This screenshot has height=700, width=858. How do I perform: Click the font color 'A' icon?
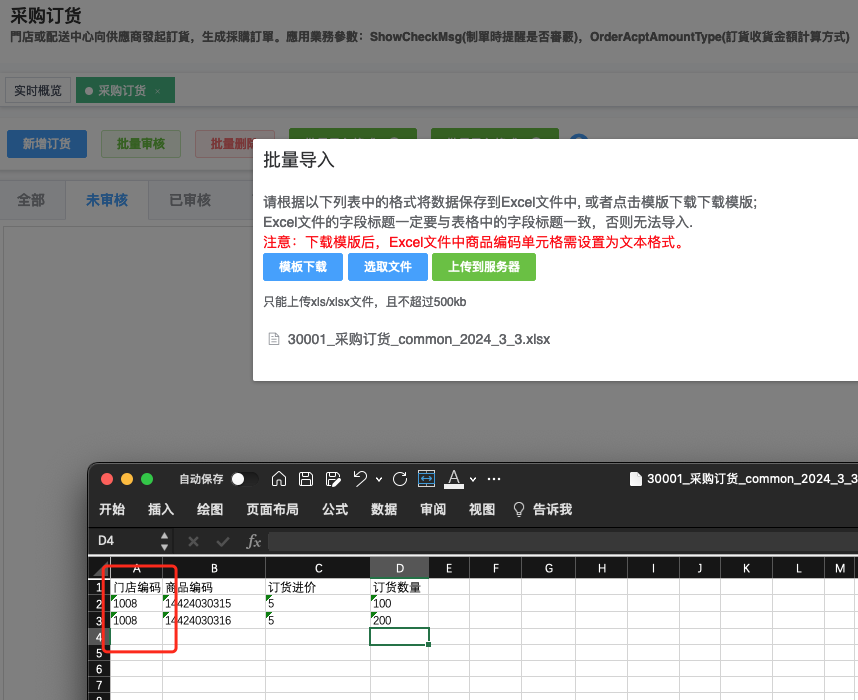454,479
